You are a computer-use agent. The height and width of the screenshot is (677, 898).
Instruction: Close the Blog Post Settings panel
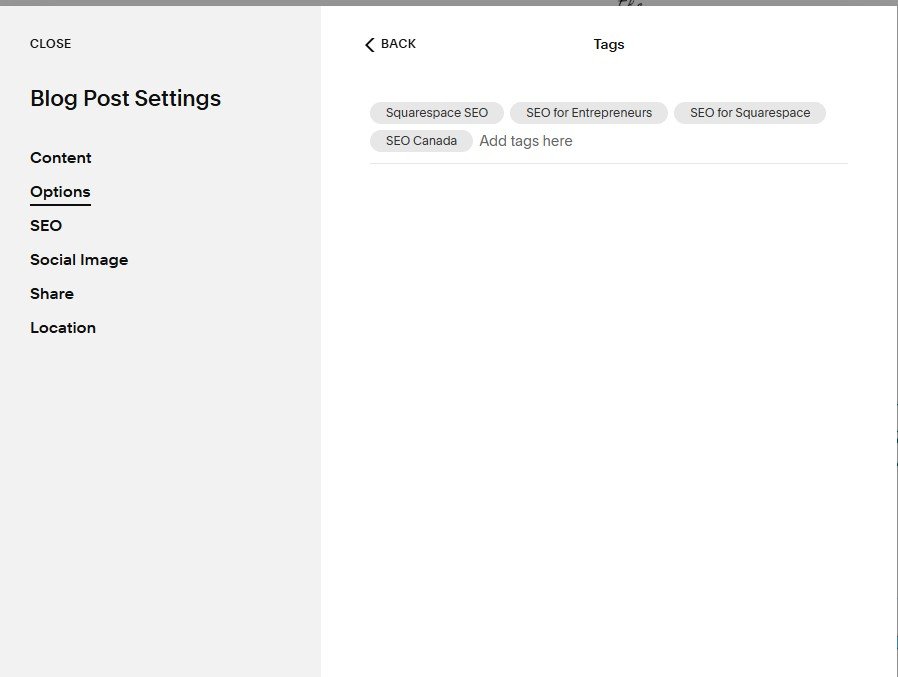pyautogui.click(x=50, y=44)
